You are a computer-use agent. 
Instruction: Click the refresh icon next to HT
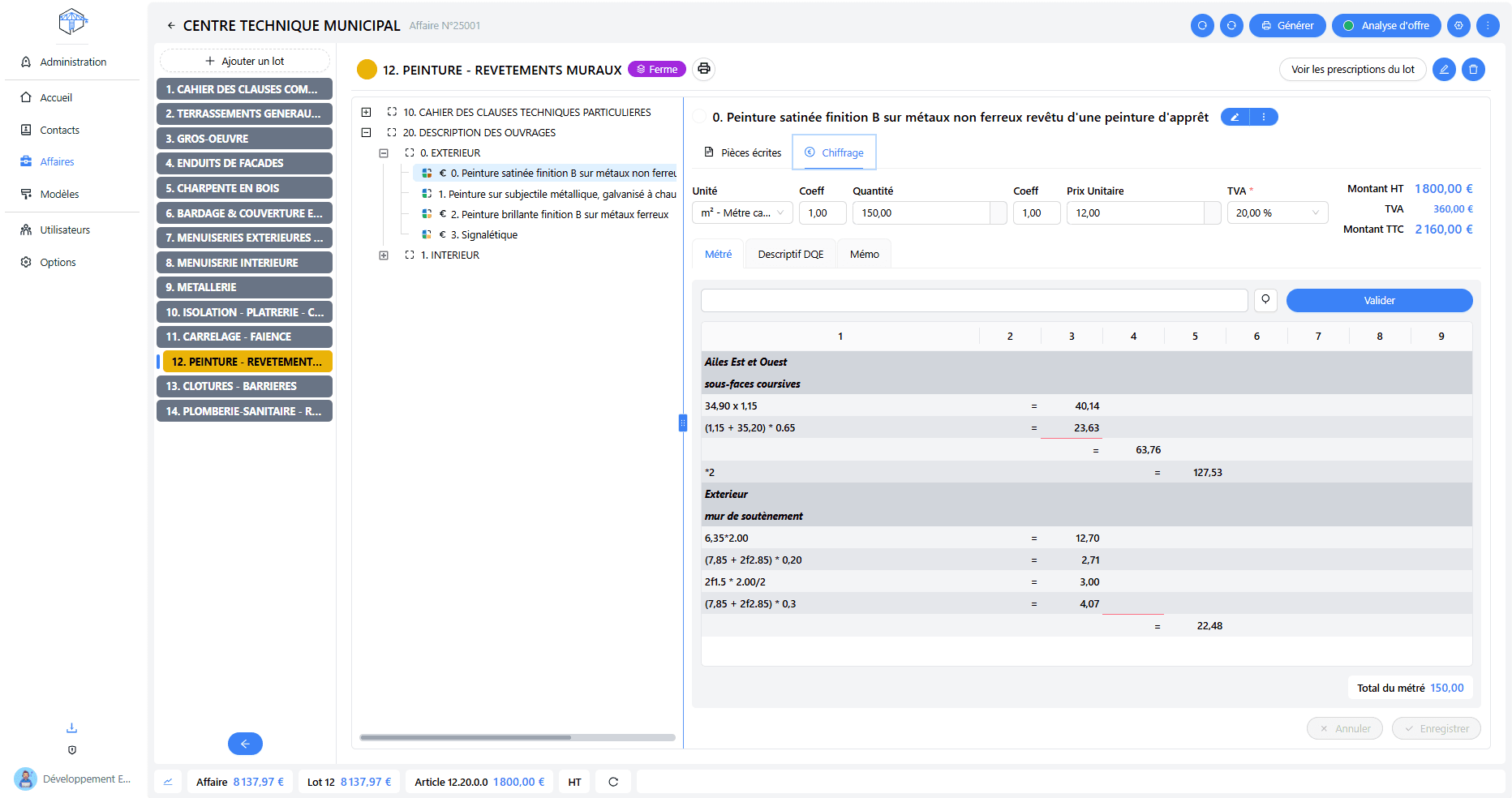(613, 782)
